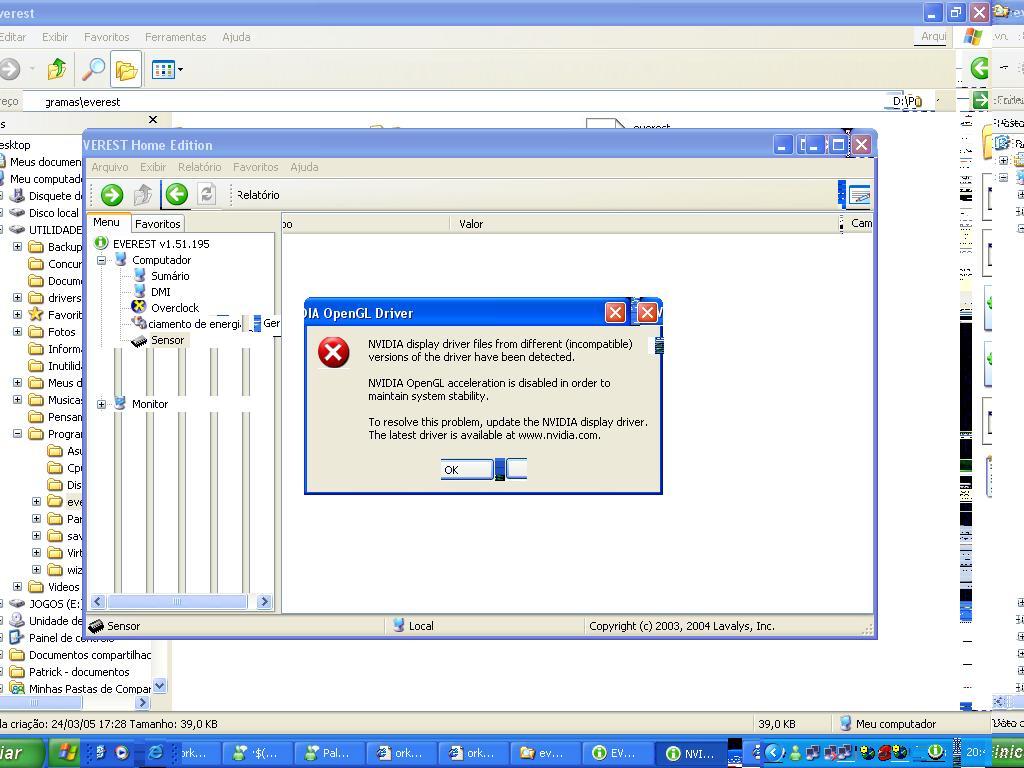
Task: Select the Sumário item in EVEREST tree
Action: [170, 276]
